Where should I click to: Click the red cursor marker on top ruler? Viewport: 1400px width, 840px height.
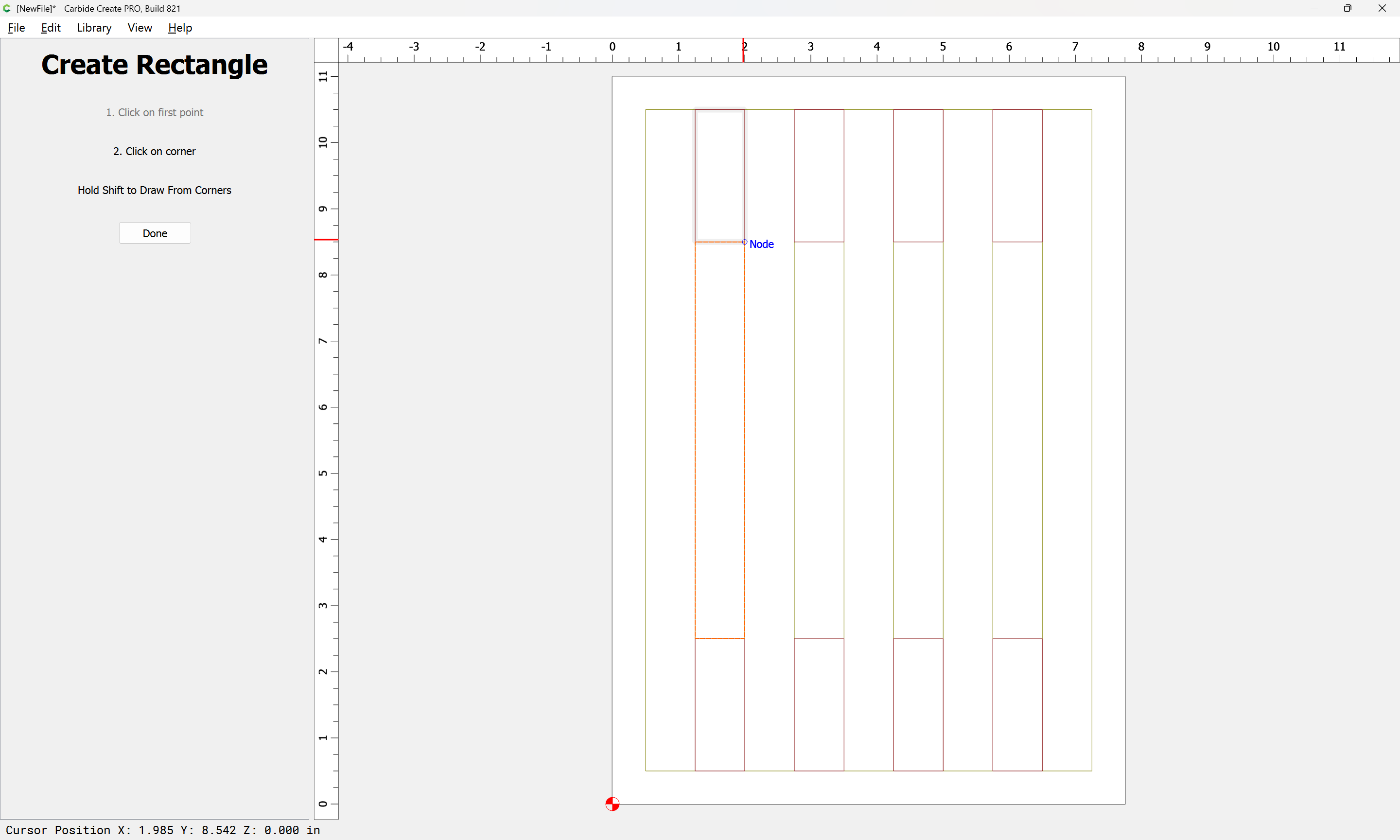(x=743, y=51)
